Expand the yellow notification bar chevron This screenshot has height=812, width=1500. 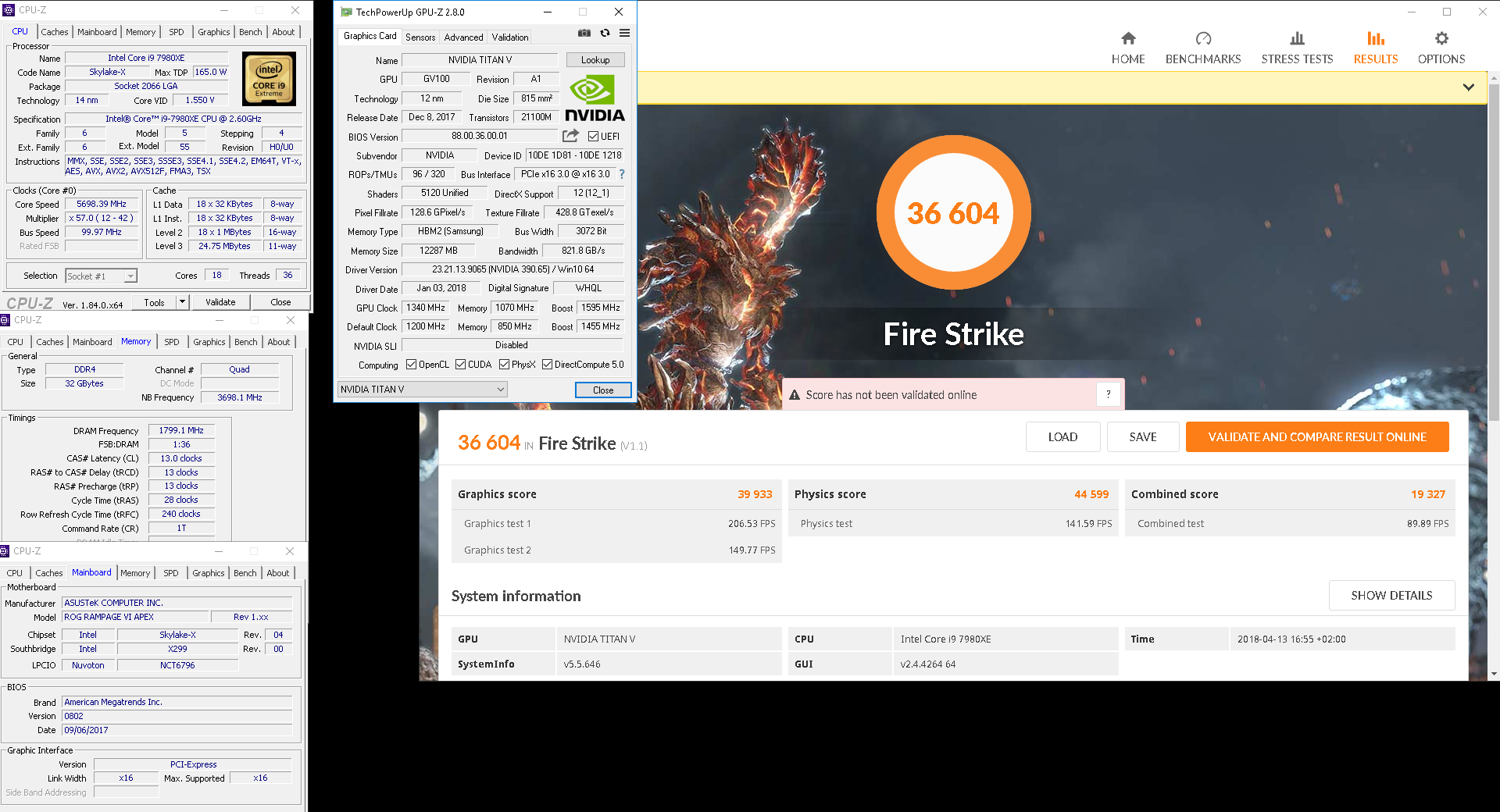click(x=1469, y=87)
